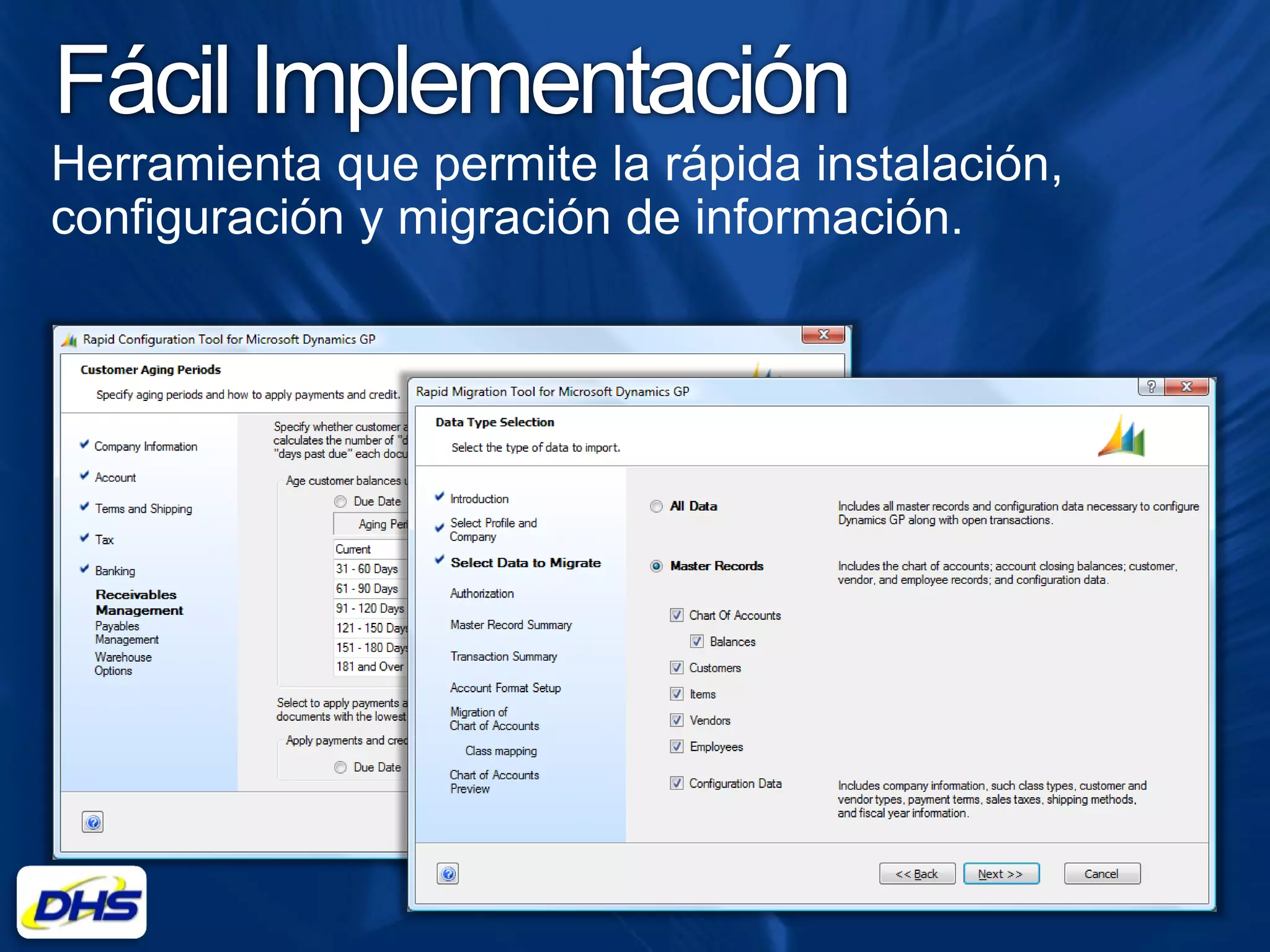Open Banking step in Configuration Tool

115,571
